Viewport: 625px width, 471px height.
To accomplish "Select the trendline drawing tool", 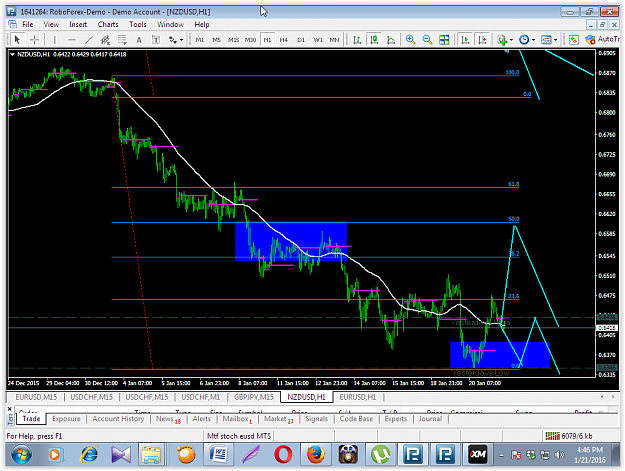I will [88, 39].
